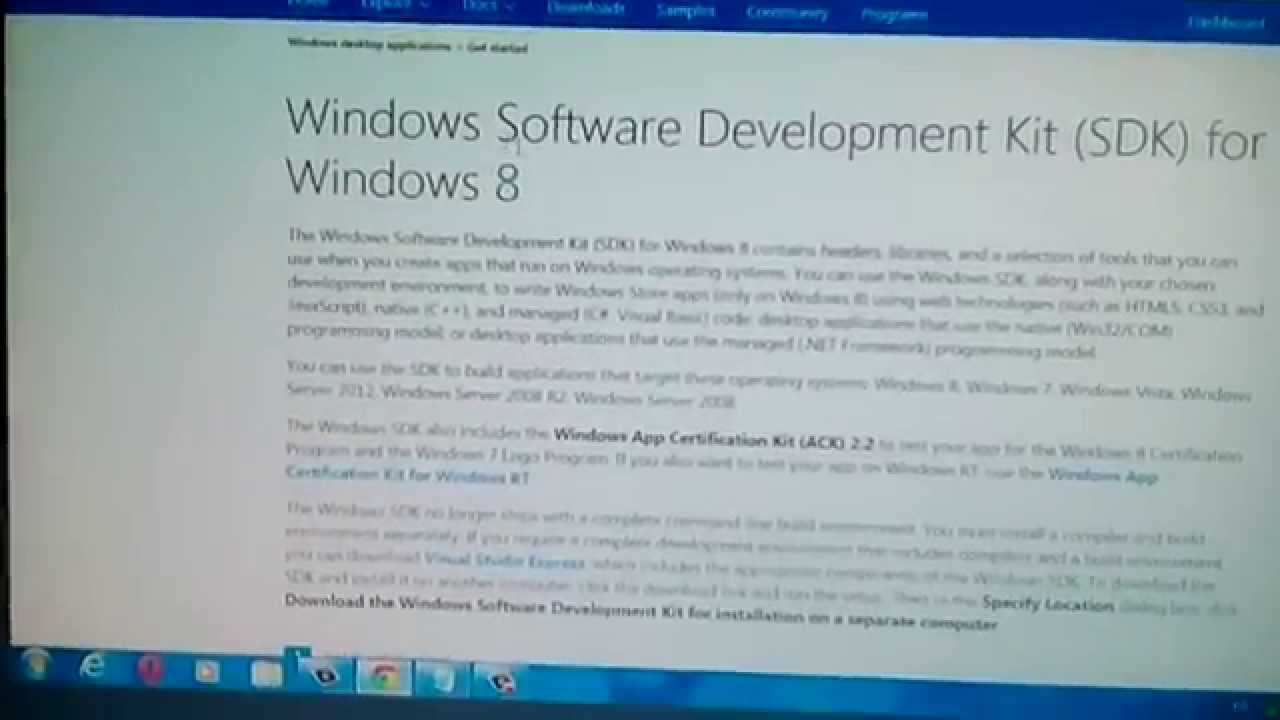Launch Internet Explorer from the taskbar
This screenshot has width=1280, height=720.
coord(93,666)
